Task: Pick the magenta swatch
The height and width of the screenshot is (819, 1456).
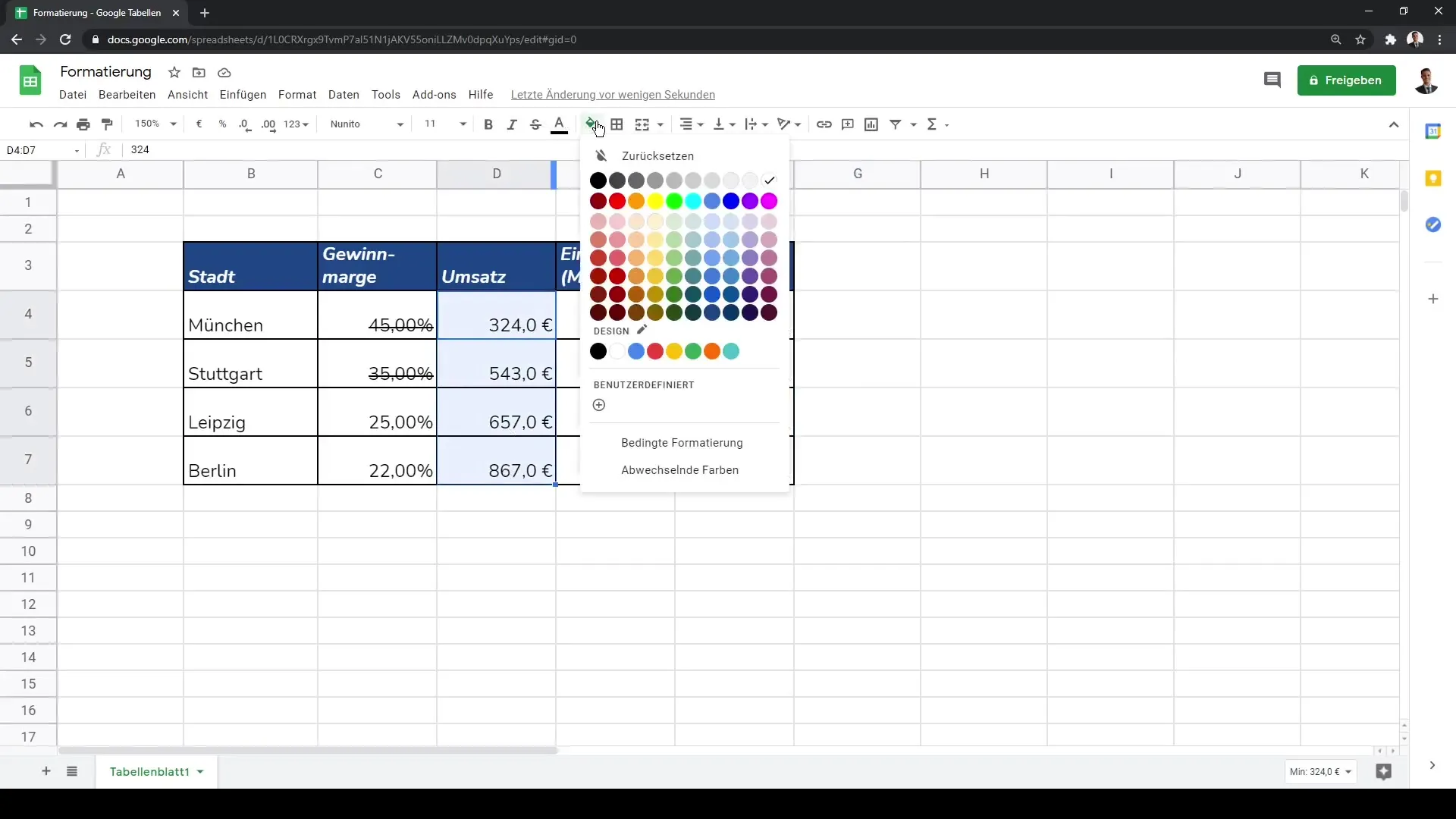Action: [x=769, y=201]
